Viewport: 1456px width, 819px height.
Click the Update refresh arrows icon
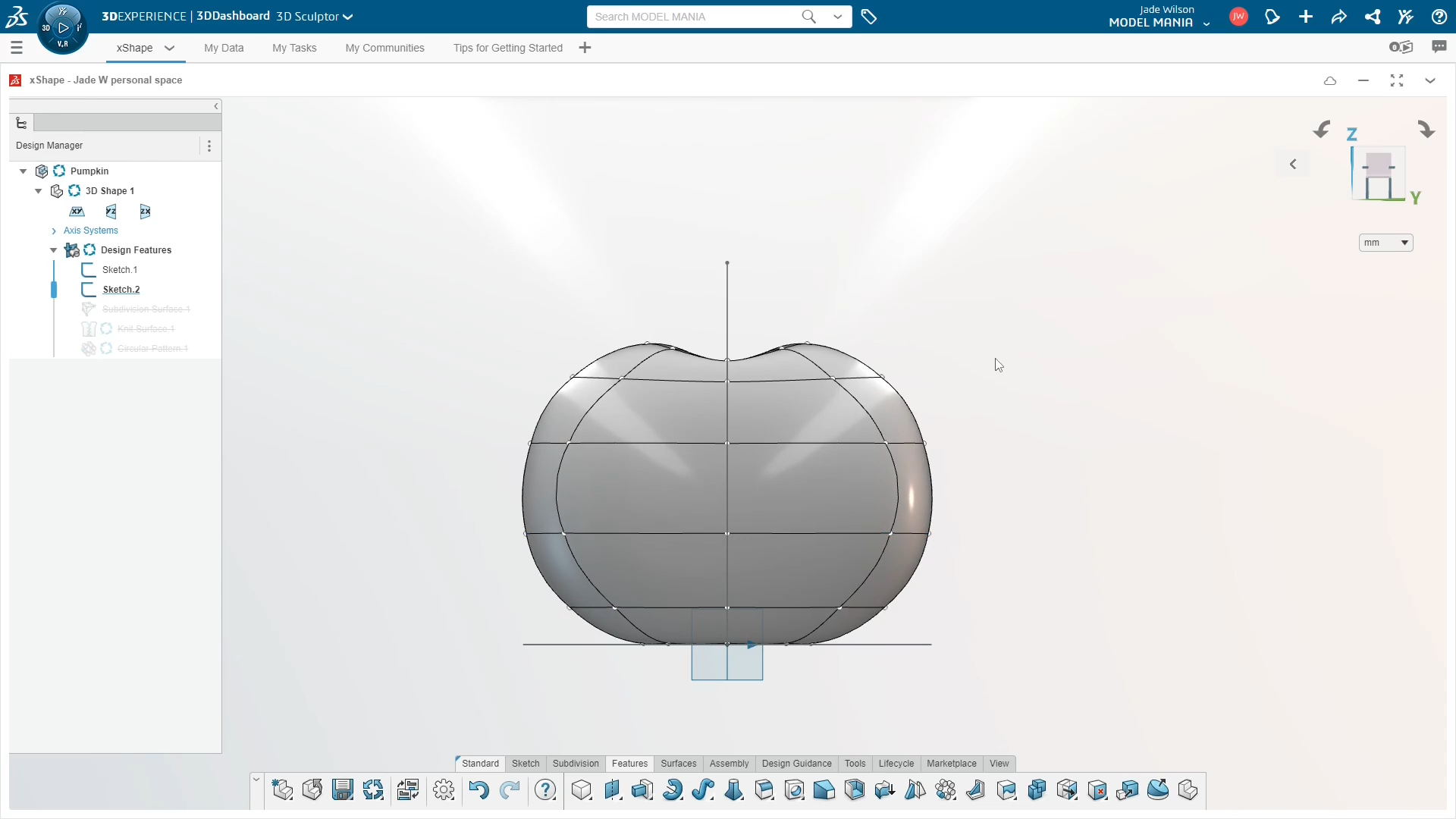tap(373, 790)
